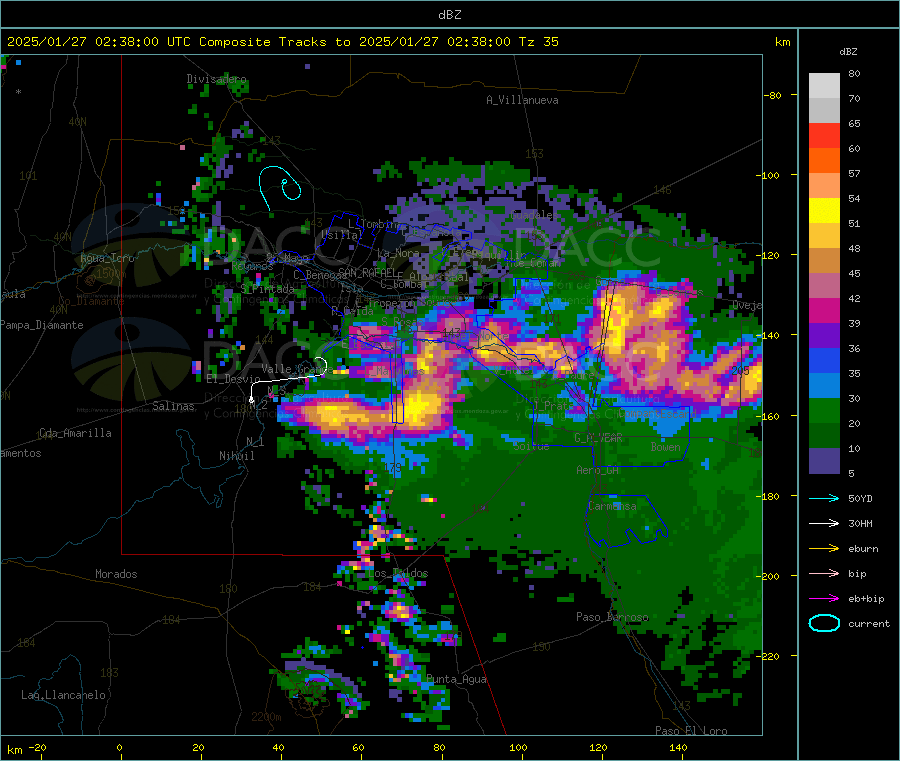Click the Punta_Agua map label
The height and width of the screenshot is (761, 900).
[x=456, y=679]
